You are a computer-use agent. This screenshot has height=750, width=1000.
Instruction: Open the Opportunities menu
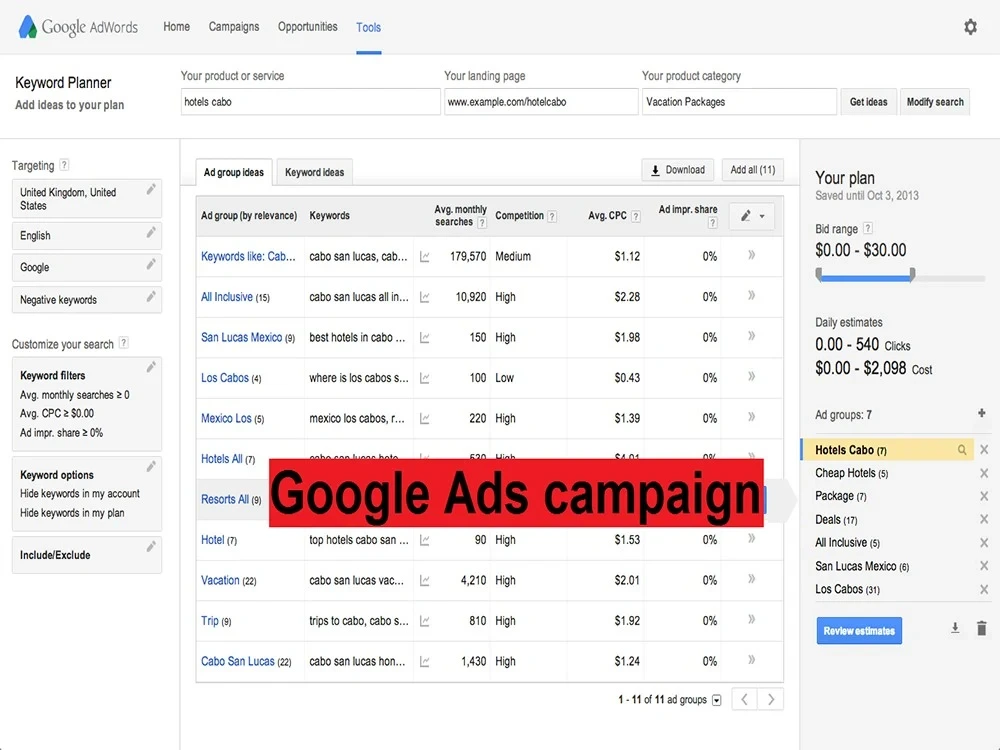point(307,27)
